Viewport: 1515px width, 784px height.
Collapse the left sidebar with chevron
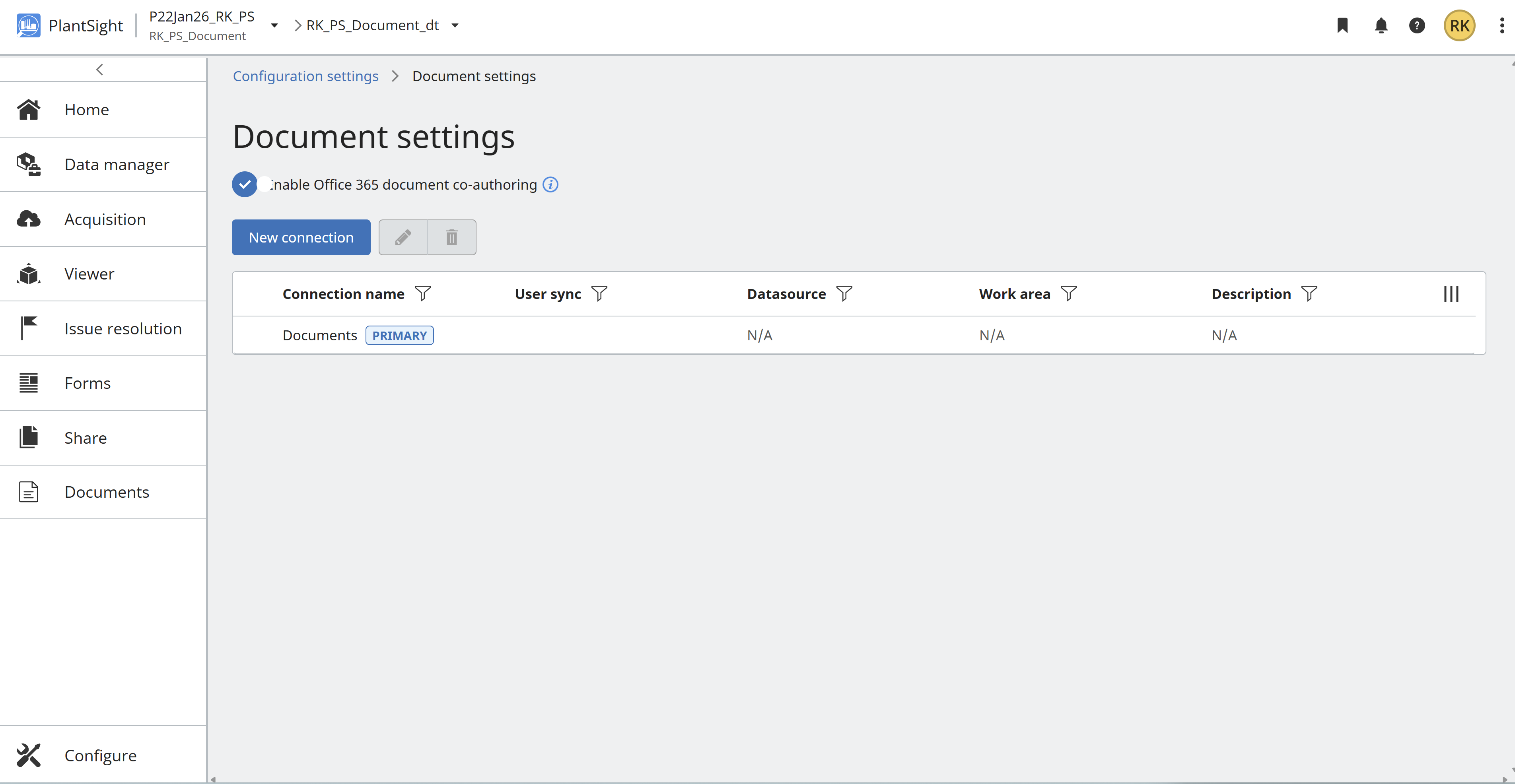pos(99,69)
